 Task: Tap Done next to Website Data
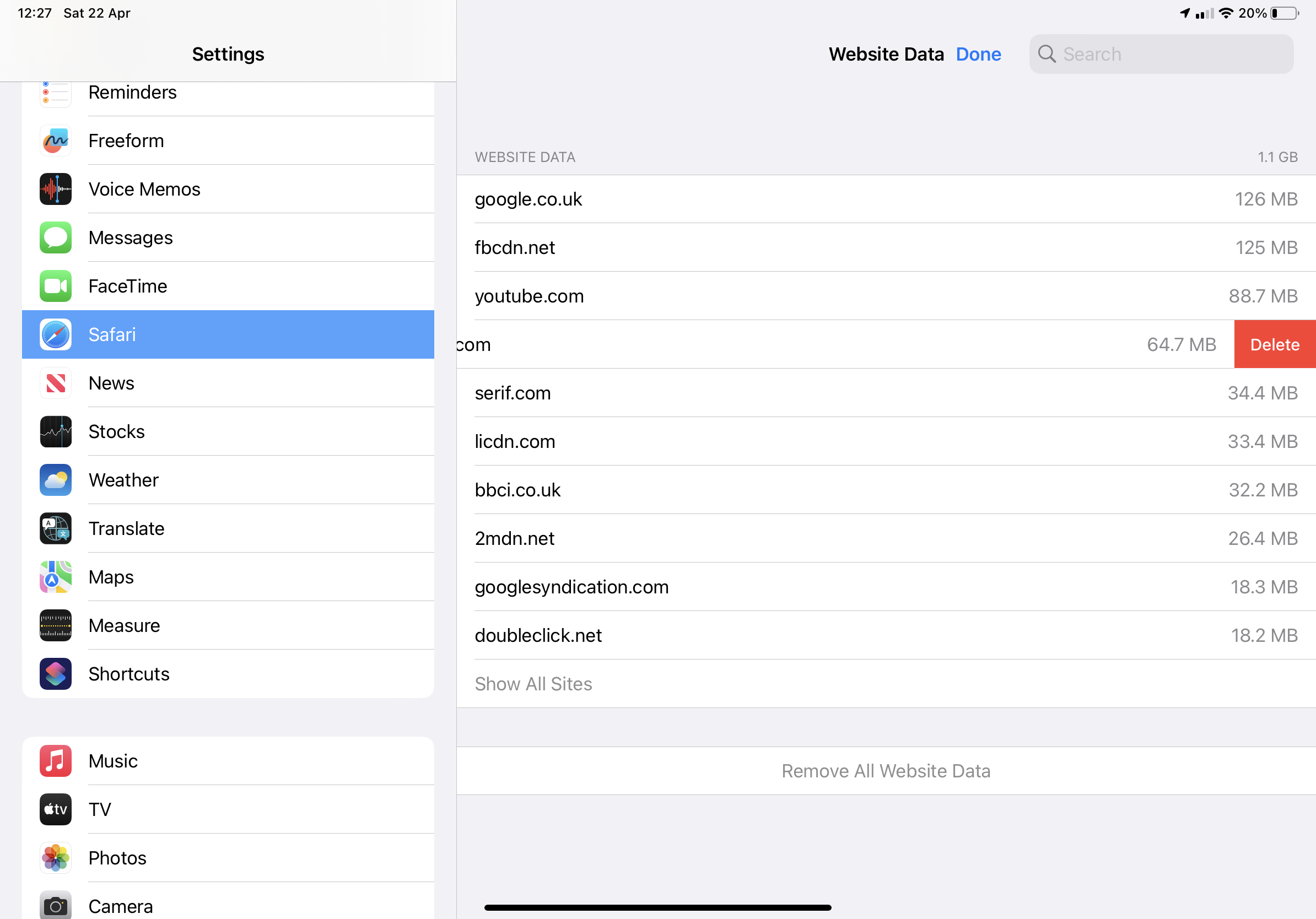point(978,55)
